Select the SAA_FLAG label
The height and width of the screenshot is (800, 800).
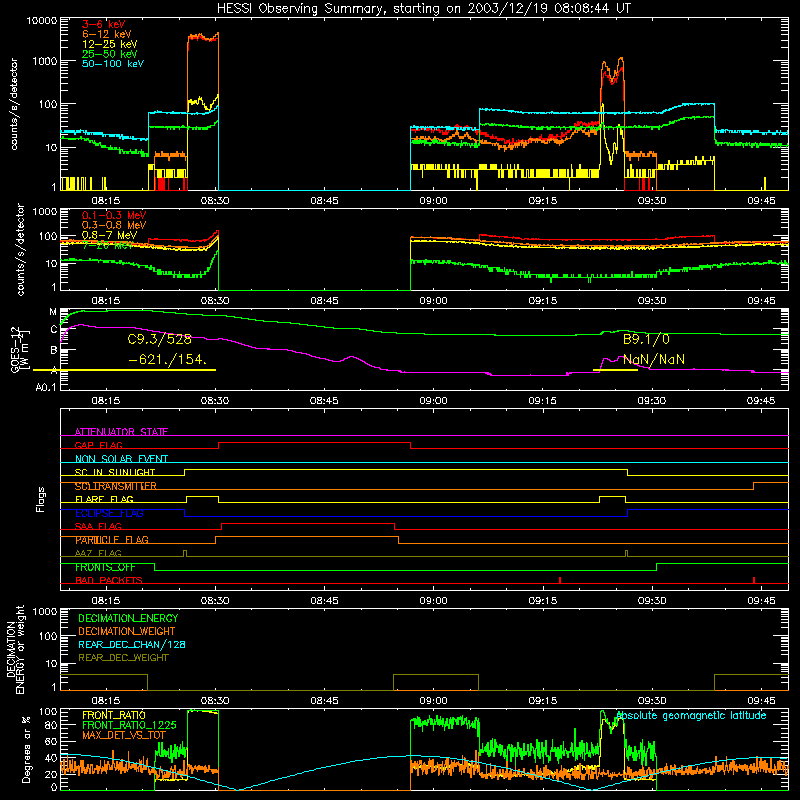(98, 526)
